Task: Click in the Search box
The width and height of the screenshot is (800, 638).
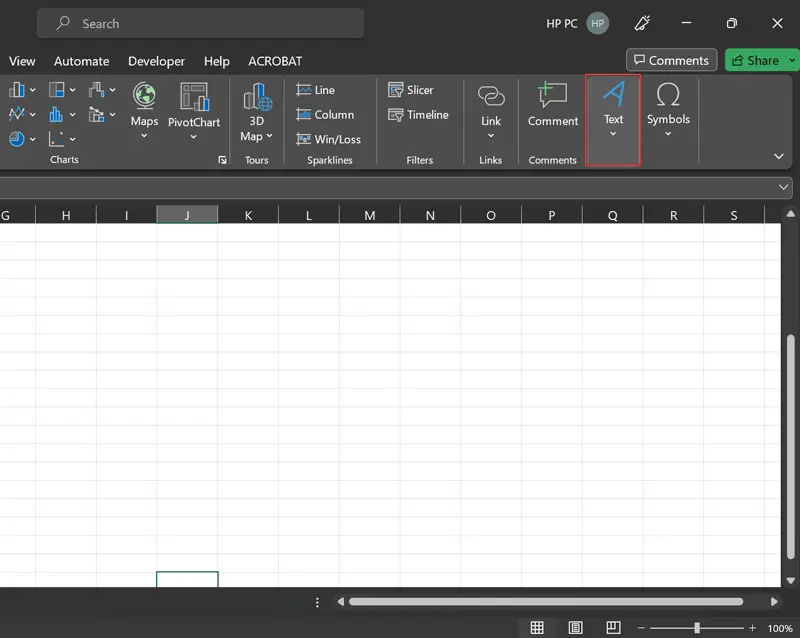Action: click(x=200, y=23)
